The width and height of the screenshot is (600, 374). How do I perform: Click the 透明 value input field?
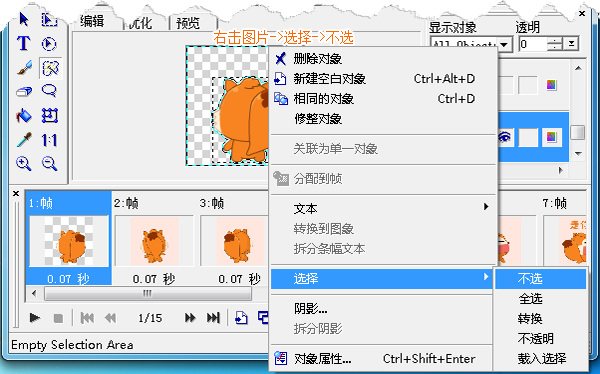tap(533, 44)
